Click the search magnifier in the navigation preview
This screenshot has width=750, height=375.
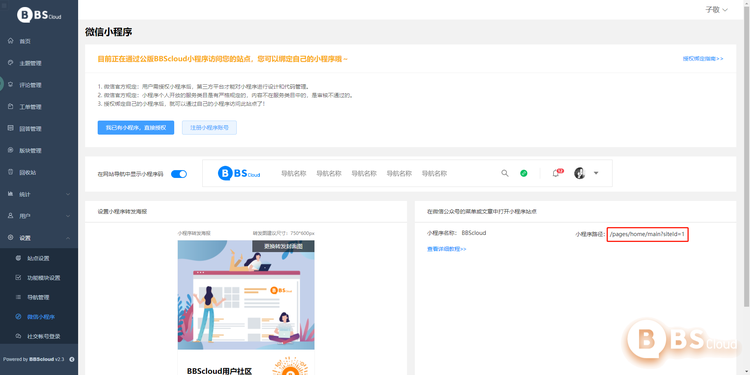pyautogui.click(x=505, y=173)
